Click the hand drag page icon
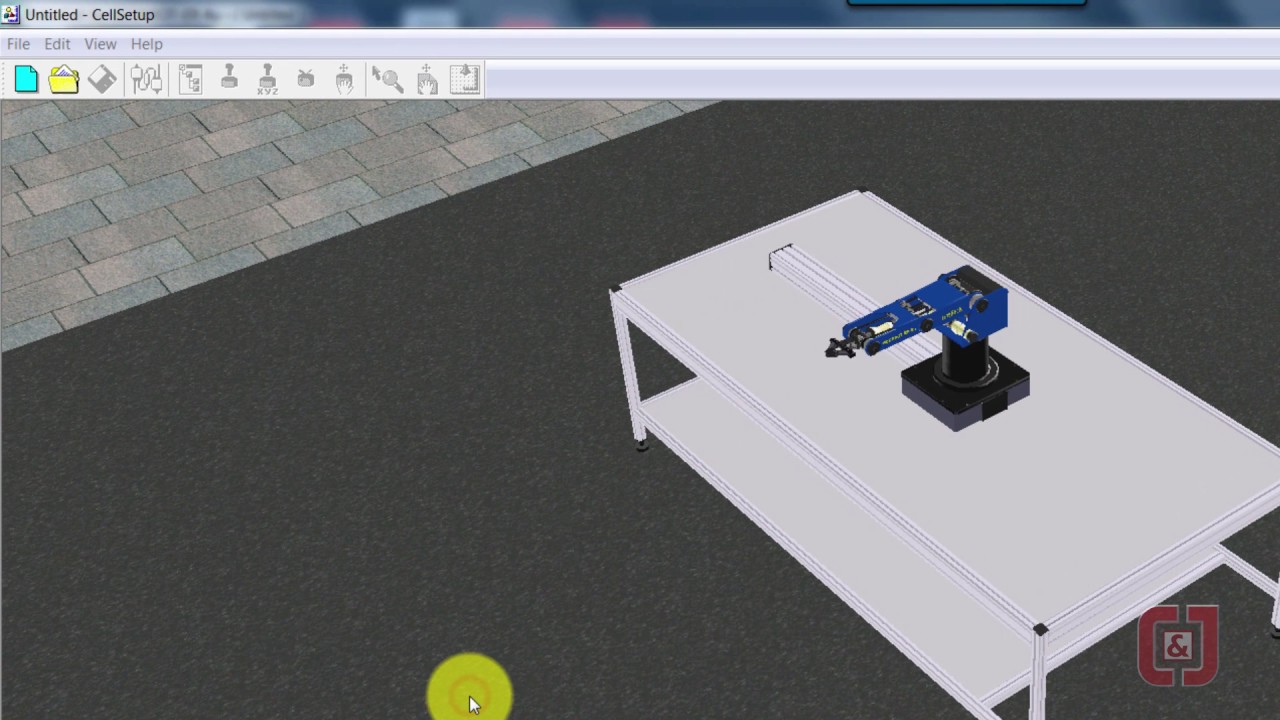 427,80
